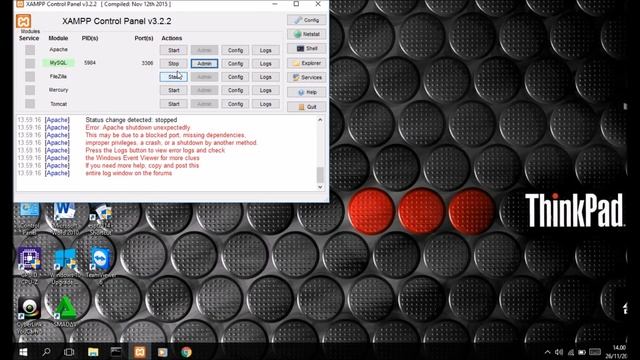Start the Apache module
Image resolution: width=640 pixels, height=360 pixels.
(x=173, y=50)
